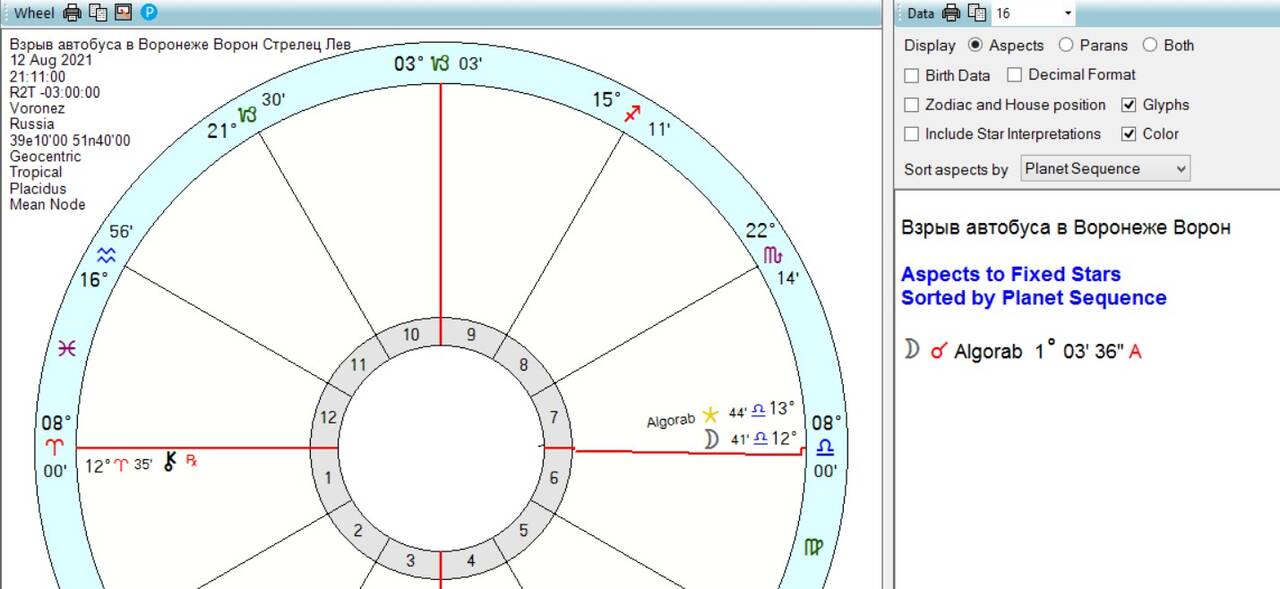Click the chart title in the Data panel

(1066, 228)
